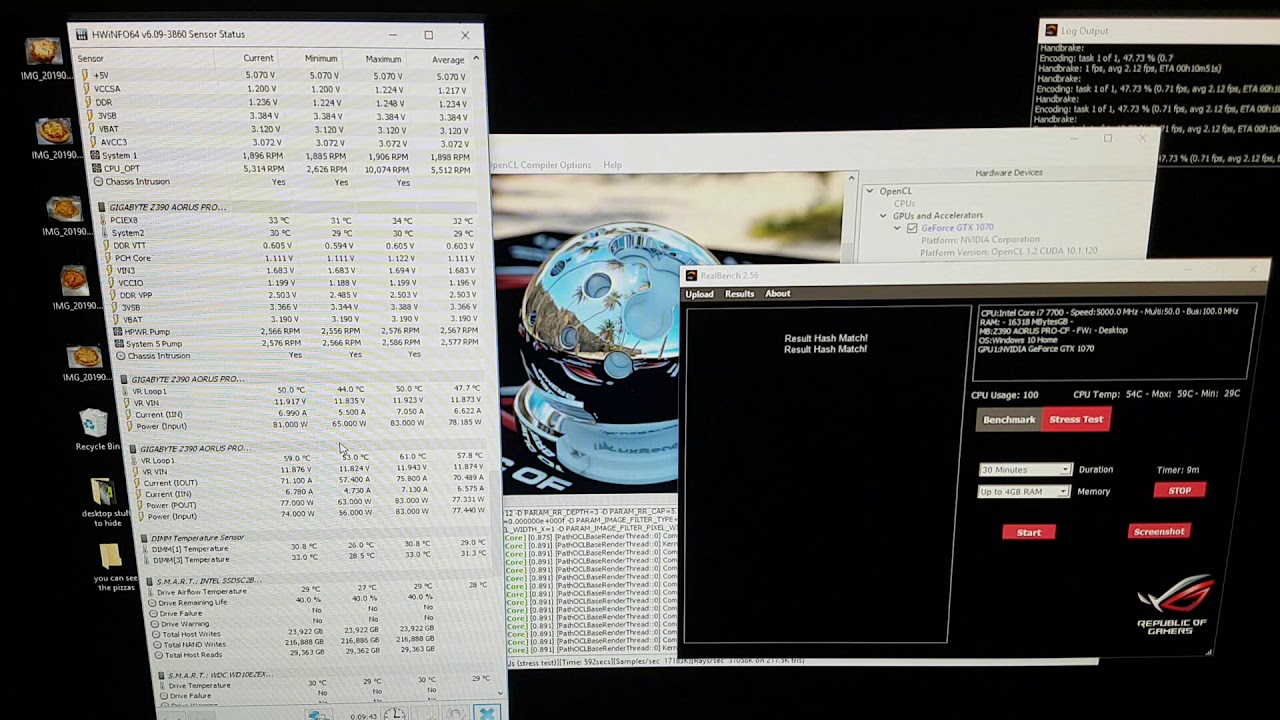Collapse the OpenCL tree node
This screenshot has height=720, width=1280.
tap(869, 191)
